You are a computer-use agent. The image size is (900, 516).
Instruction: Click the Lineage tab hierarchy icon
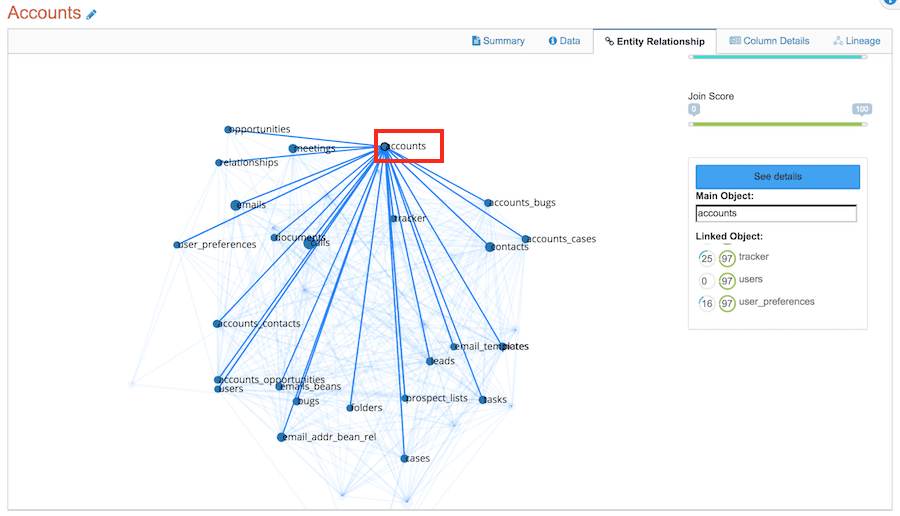click(838, 41)
